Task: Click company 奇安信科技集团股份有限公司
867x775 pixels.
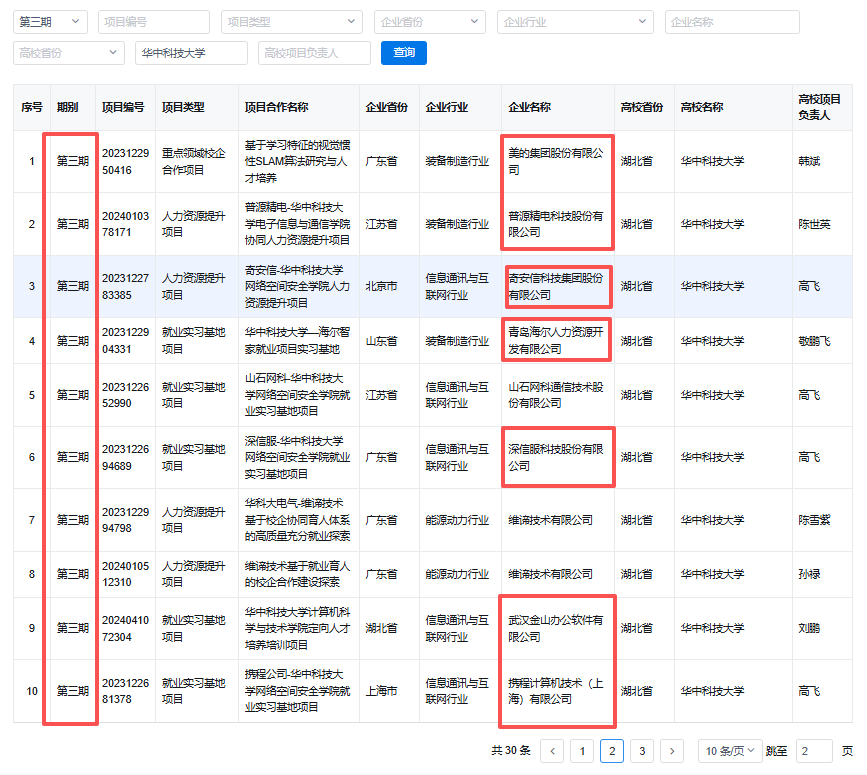Action: pyautogui.click(x=556, y=286)
